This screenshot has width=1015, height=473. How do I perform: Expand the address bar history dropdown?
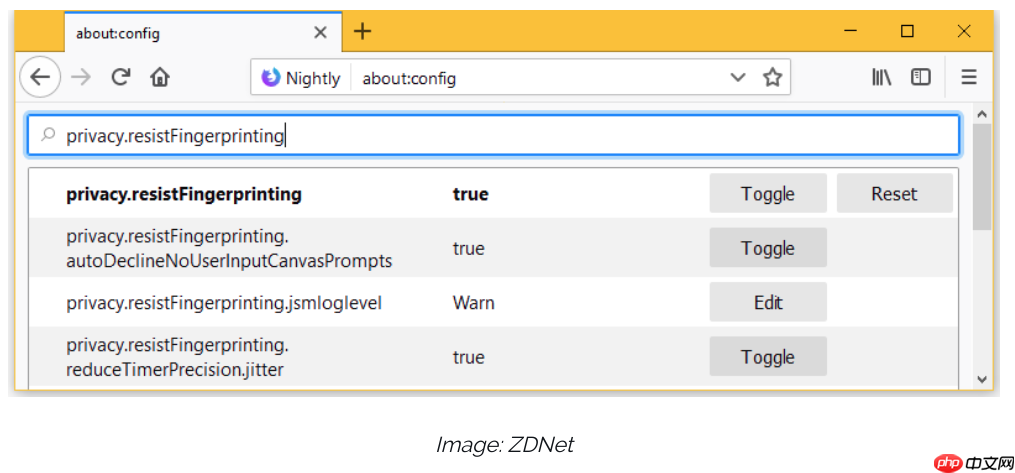pyautogui.click(x=738, y=77)
